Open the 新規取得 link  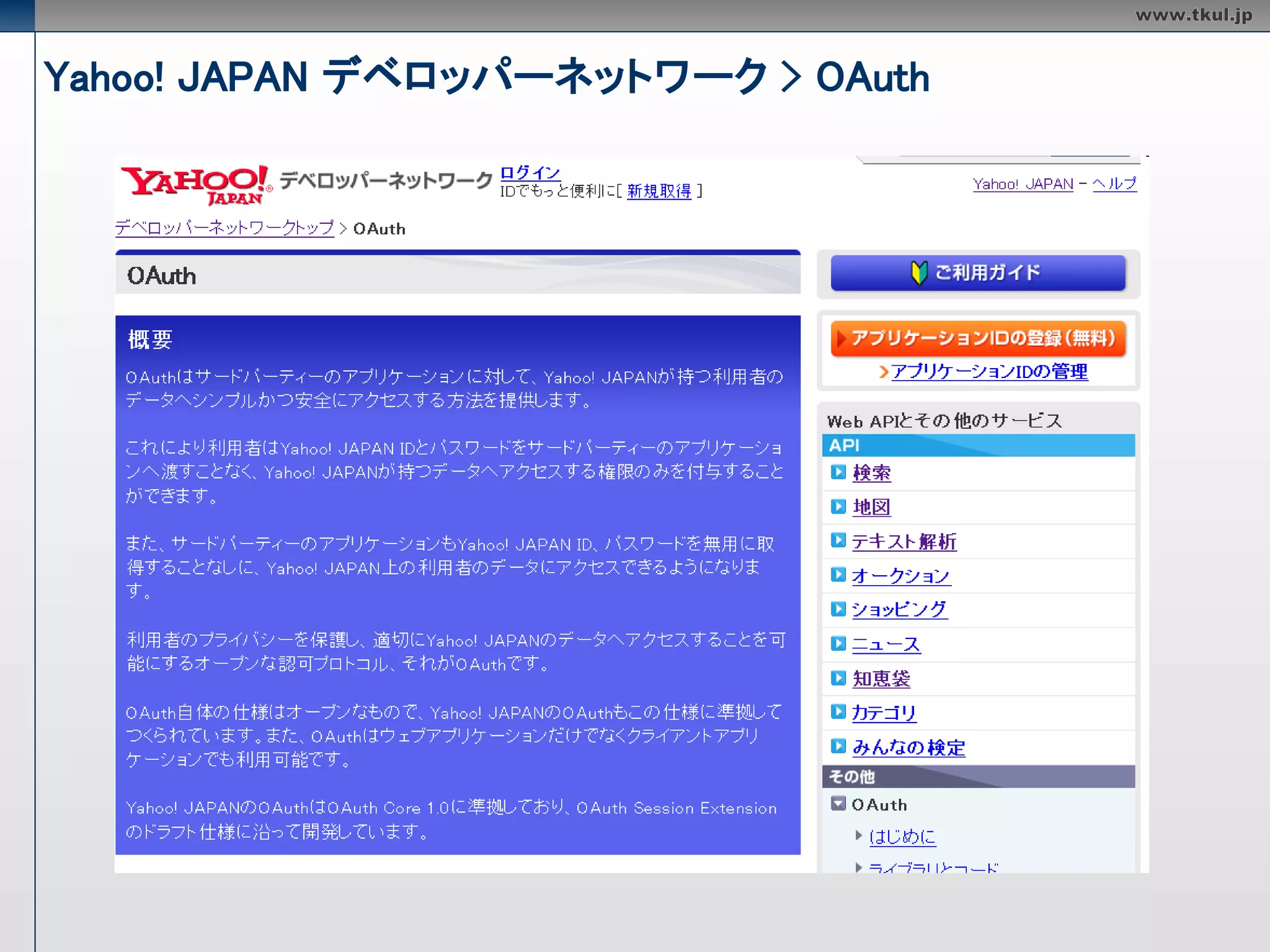coord(659,191)
